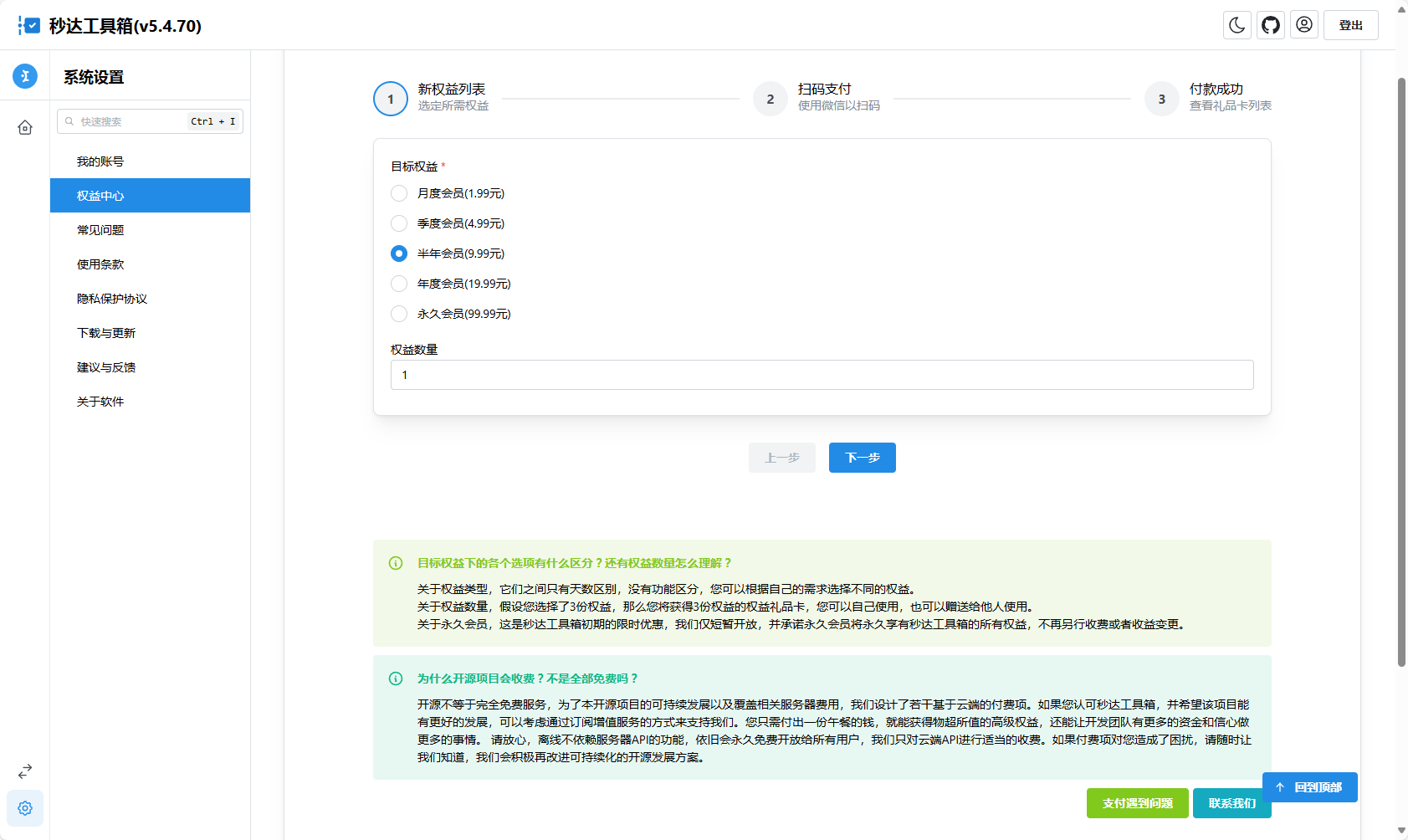Focus the 权益数量 quantity input

(822, 375)
